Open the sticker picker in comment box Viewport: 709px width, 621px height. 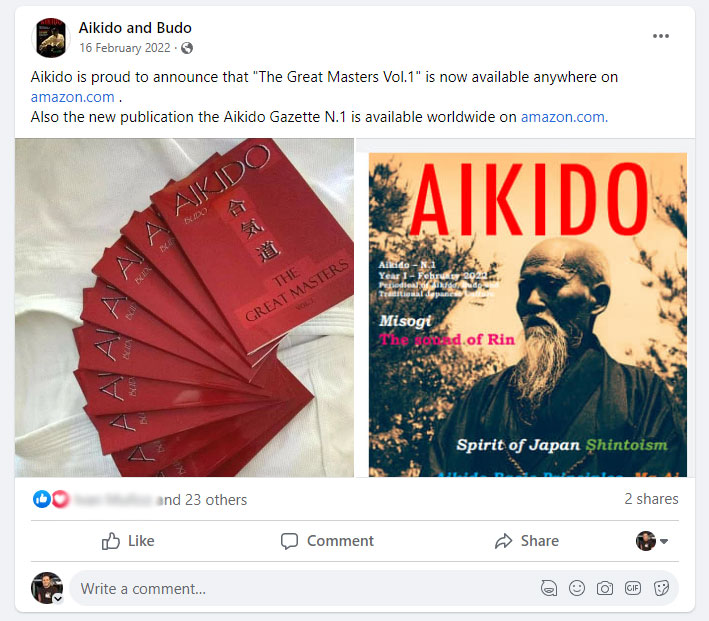click(x=661, y=588)
